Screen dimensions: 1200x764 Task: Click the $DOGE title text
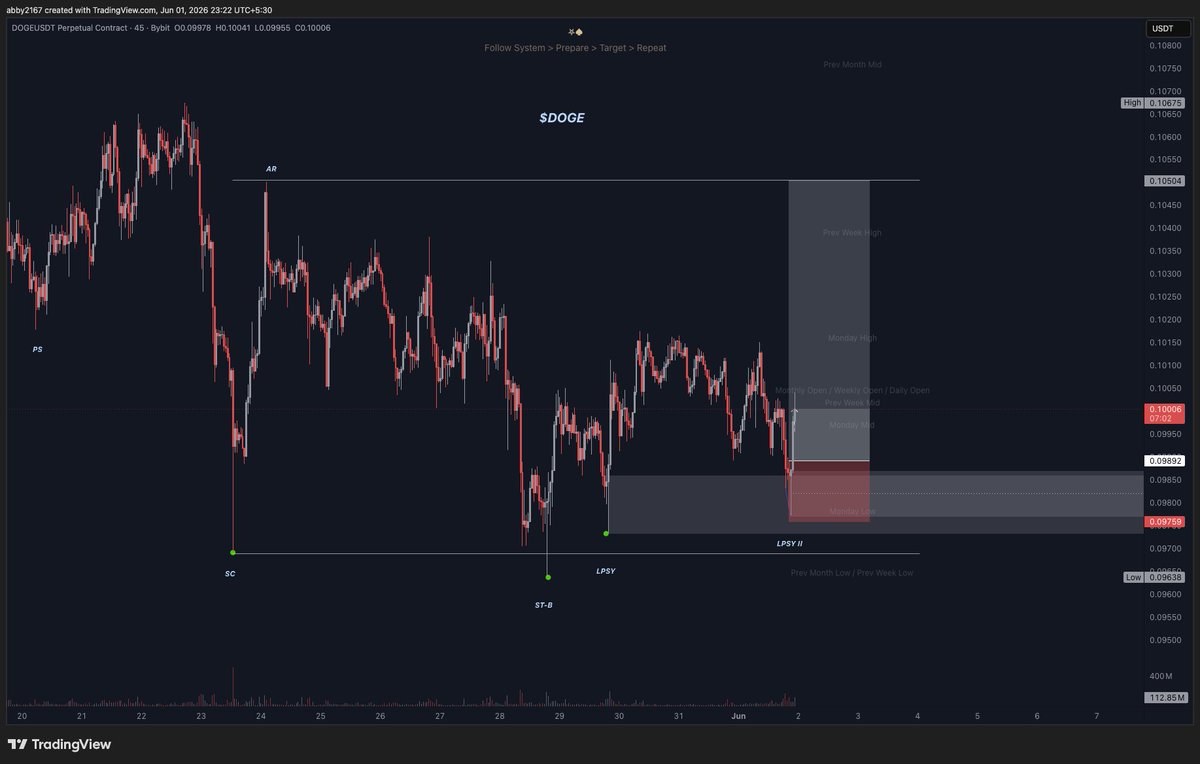[562, 118]
